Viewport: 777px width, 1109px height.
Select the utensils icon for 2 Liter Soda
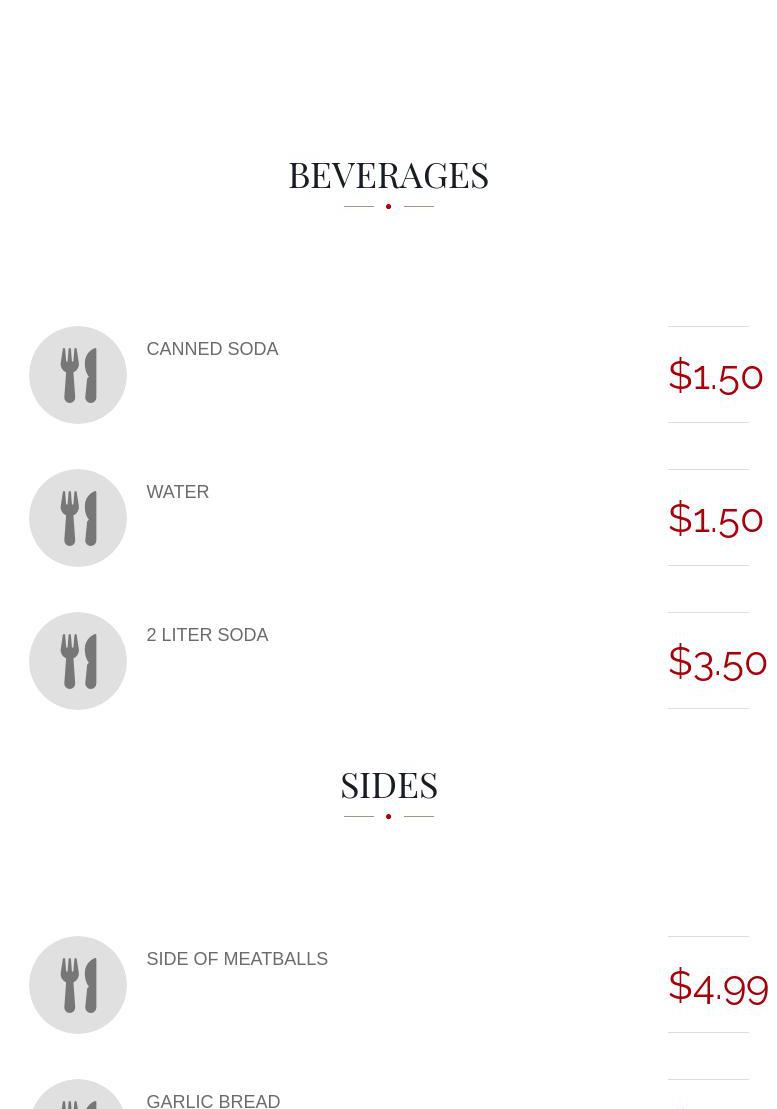(x=78, y=661)
